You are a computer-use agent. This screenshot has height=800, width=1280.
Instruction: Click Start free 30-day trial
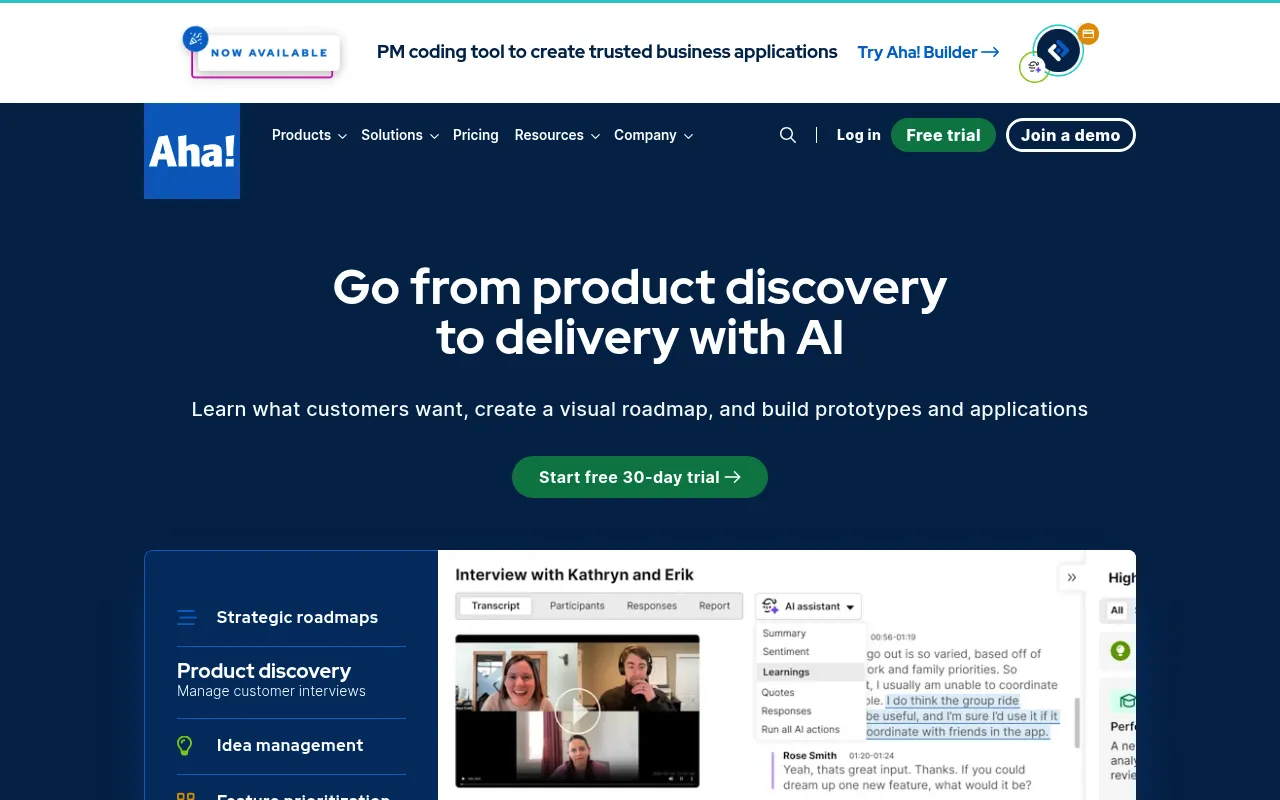point(640,477)
